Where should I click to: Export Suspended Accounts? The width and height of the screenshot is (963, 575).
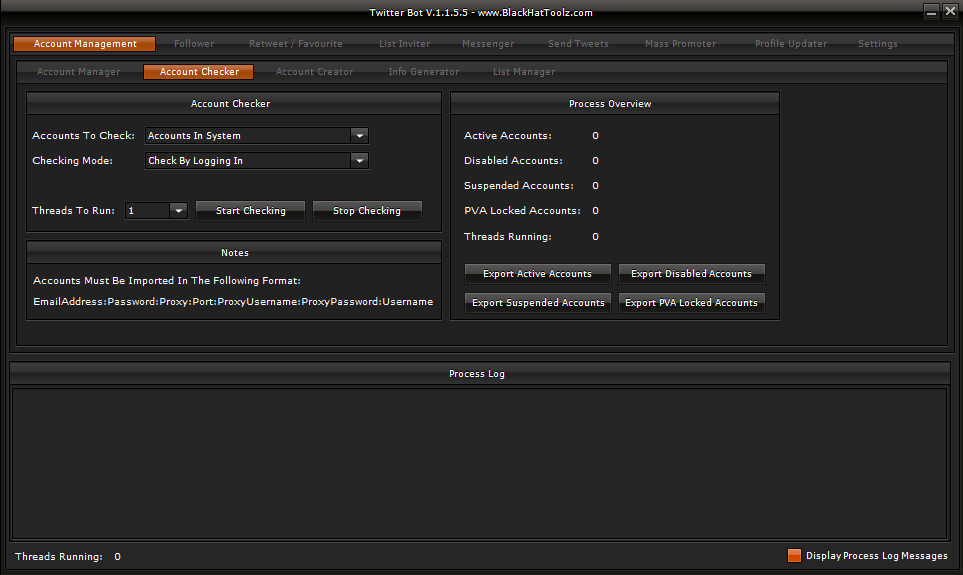(537, 303)
